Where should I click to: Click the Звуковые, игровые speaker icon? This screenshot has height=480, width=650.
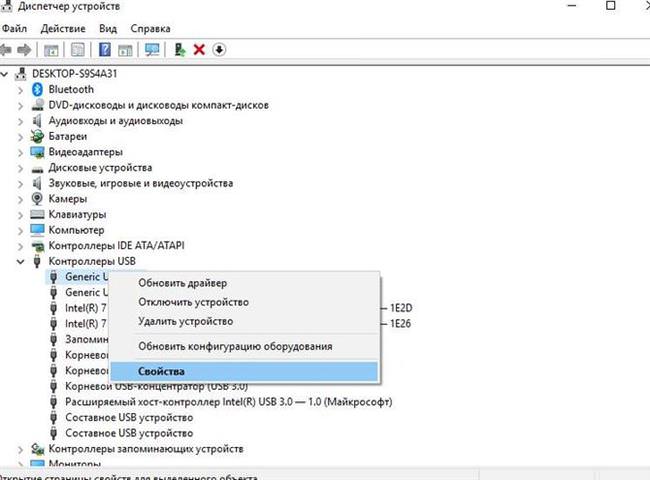(x=37, y=183)
